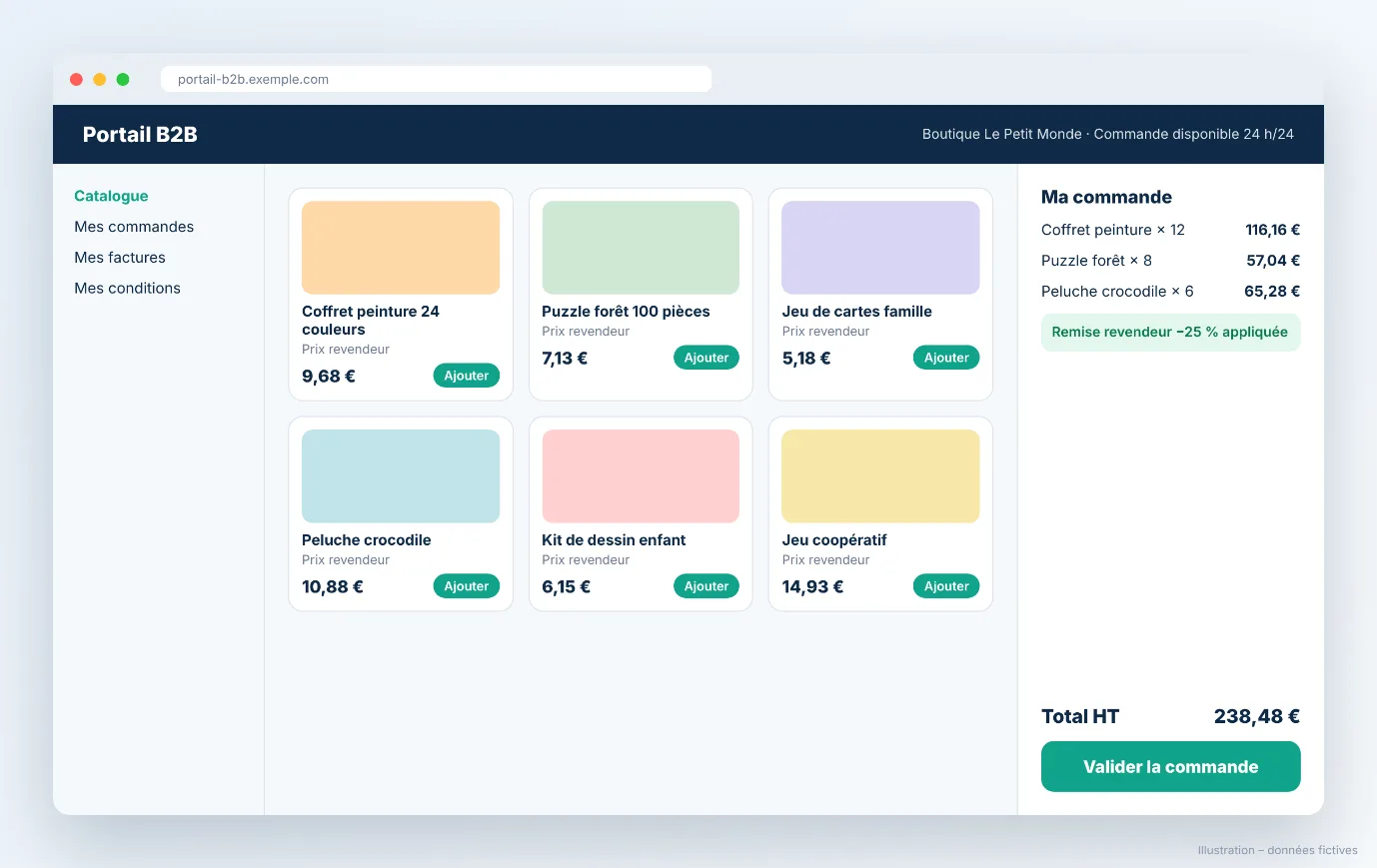Click Valider la commande button
Screen dimensions: 1377x868
coord(1170,766)
